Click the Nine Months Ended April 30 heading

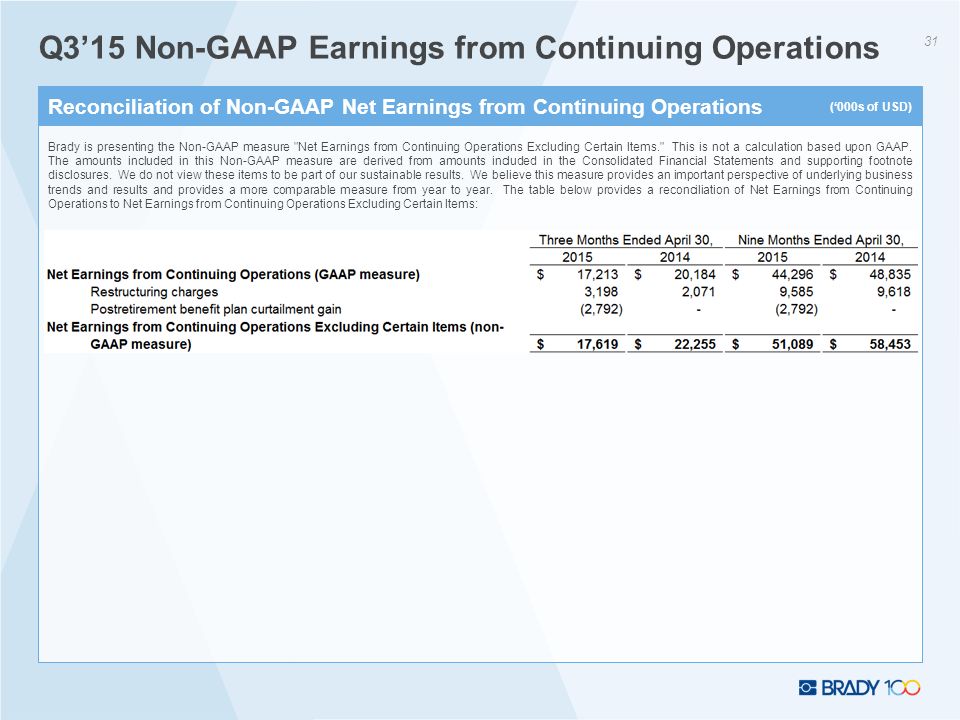tap(820, 240)
